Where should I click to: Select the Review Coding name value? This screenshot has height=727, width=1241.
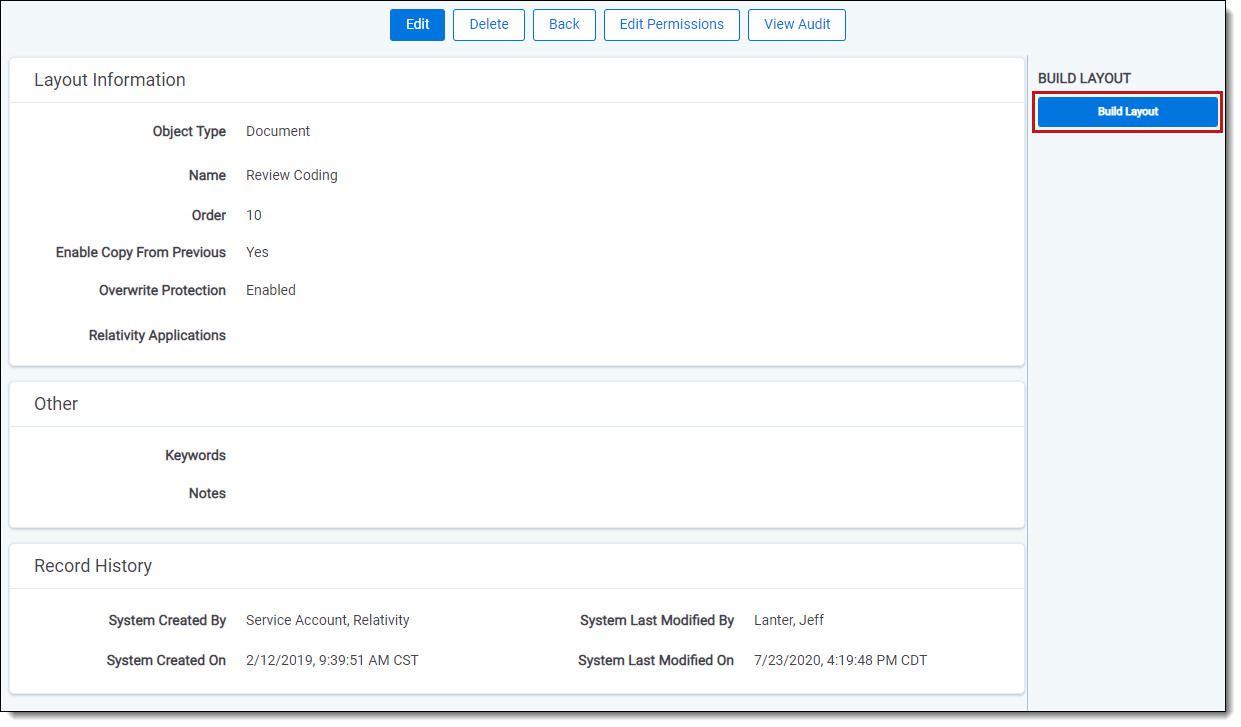(292, 175)
